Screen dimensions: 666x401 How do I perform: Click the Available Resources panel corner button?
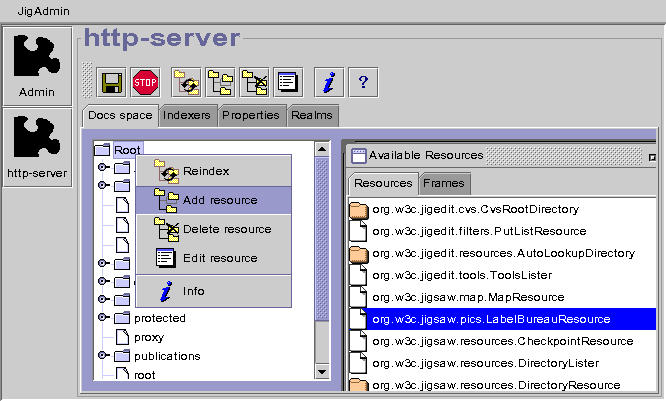[x=652, y=156]
